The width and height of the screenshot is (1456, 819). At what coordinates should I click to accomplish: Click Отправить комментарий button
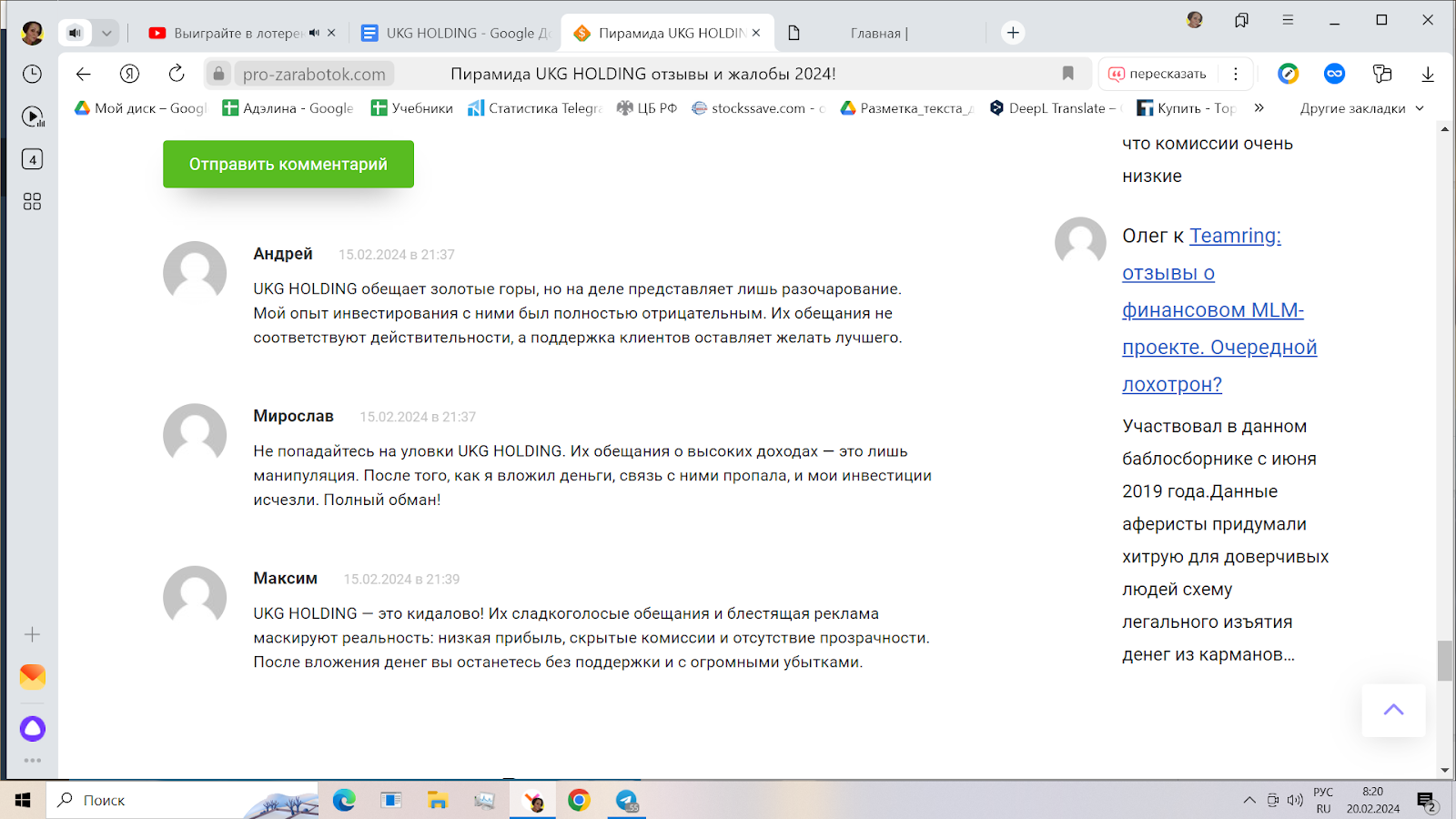click(288, 164)
